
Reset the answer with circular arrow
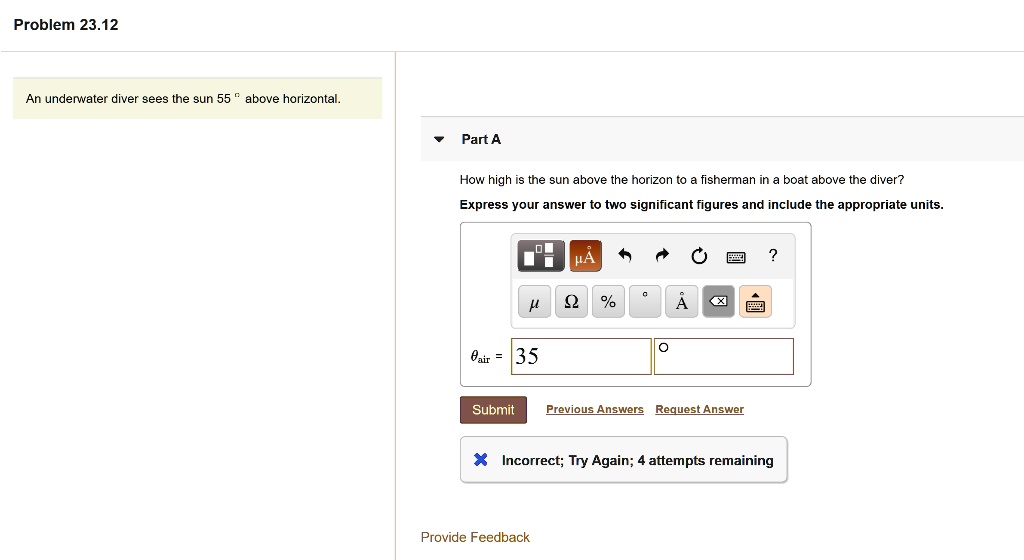pos(698,256)
